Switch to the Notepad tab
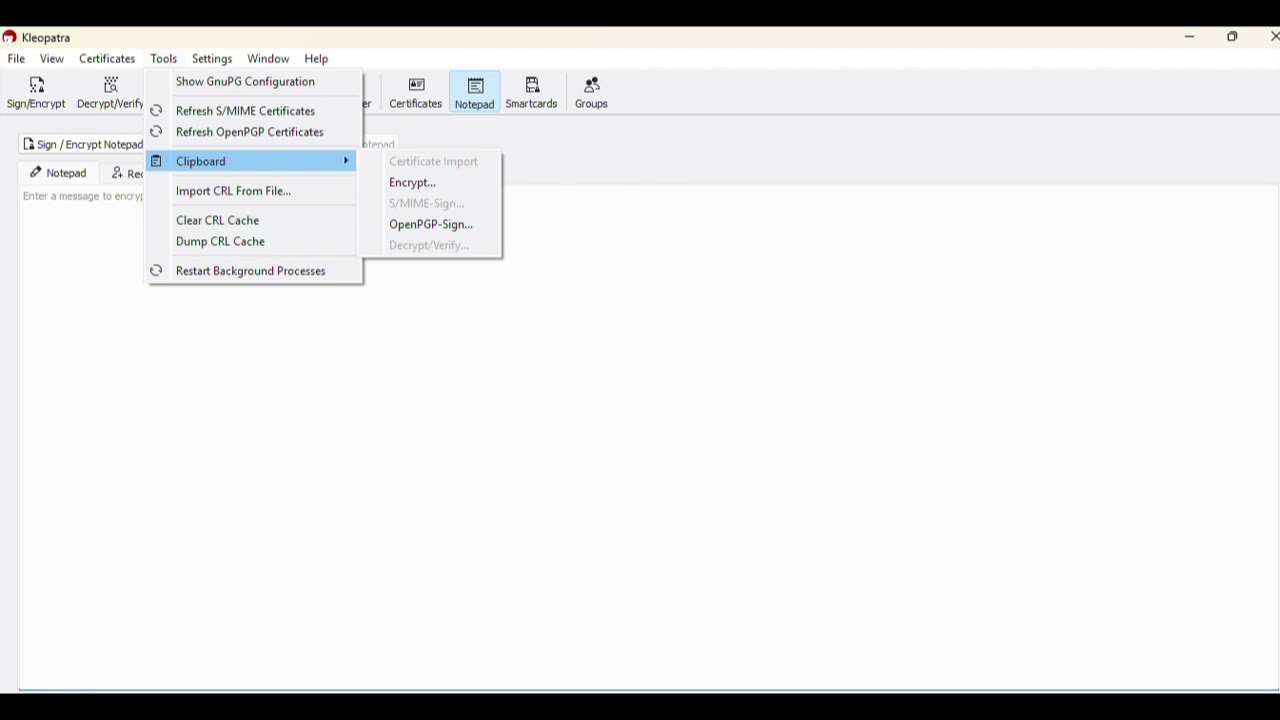Viewport: 1280px width, 720px height. (58, 173)
